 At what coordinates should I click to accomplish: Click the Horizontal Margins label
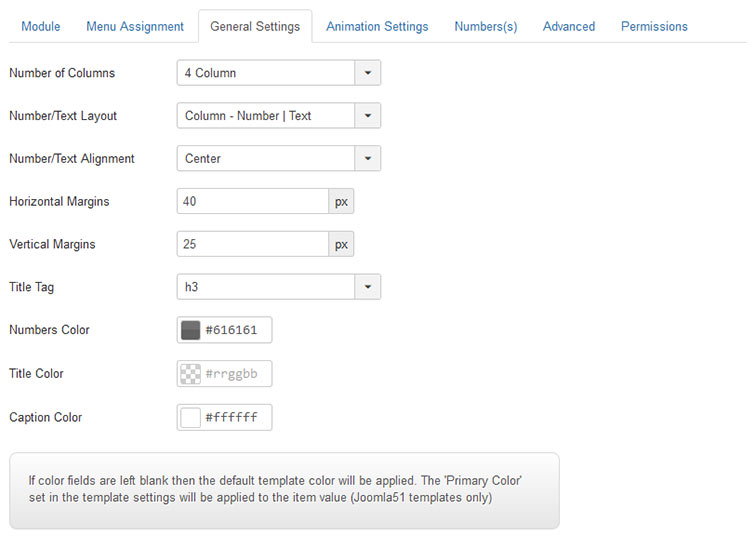(59, 201)
